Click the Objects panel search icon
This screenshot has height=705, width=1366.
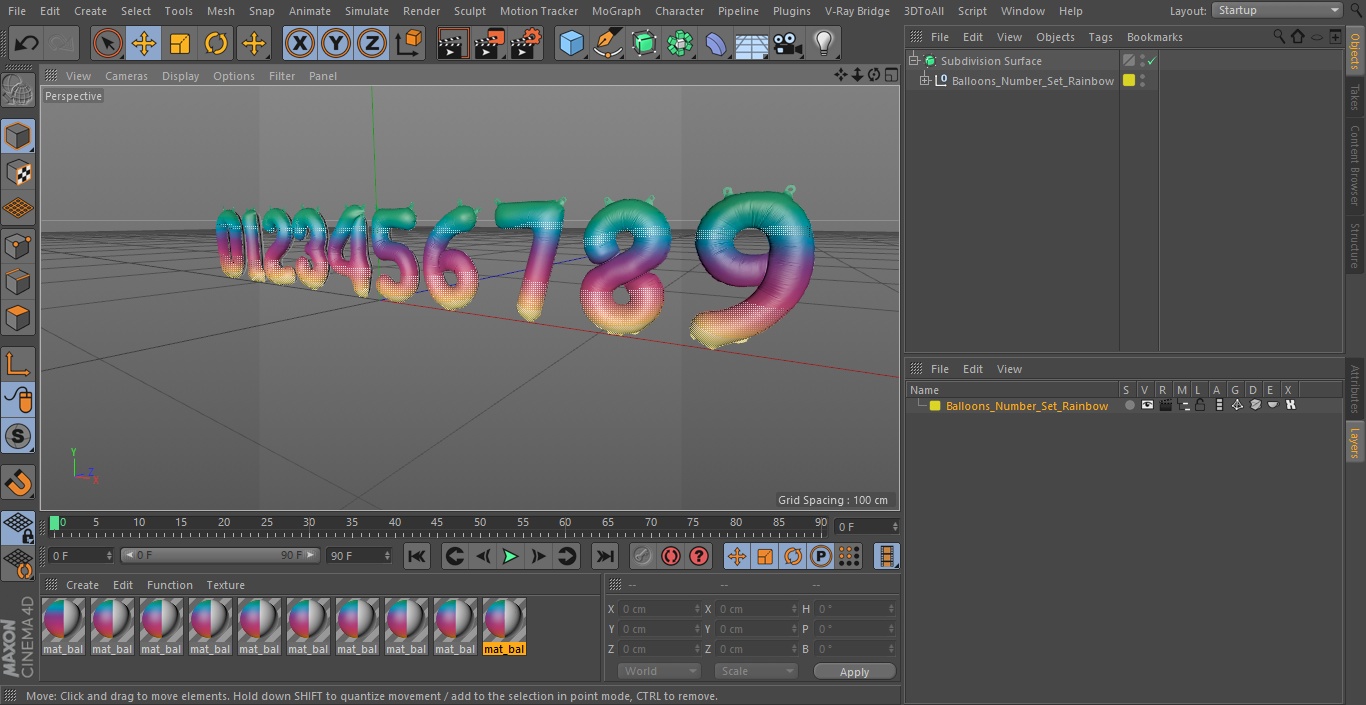tap(1279, 37)
